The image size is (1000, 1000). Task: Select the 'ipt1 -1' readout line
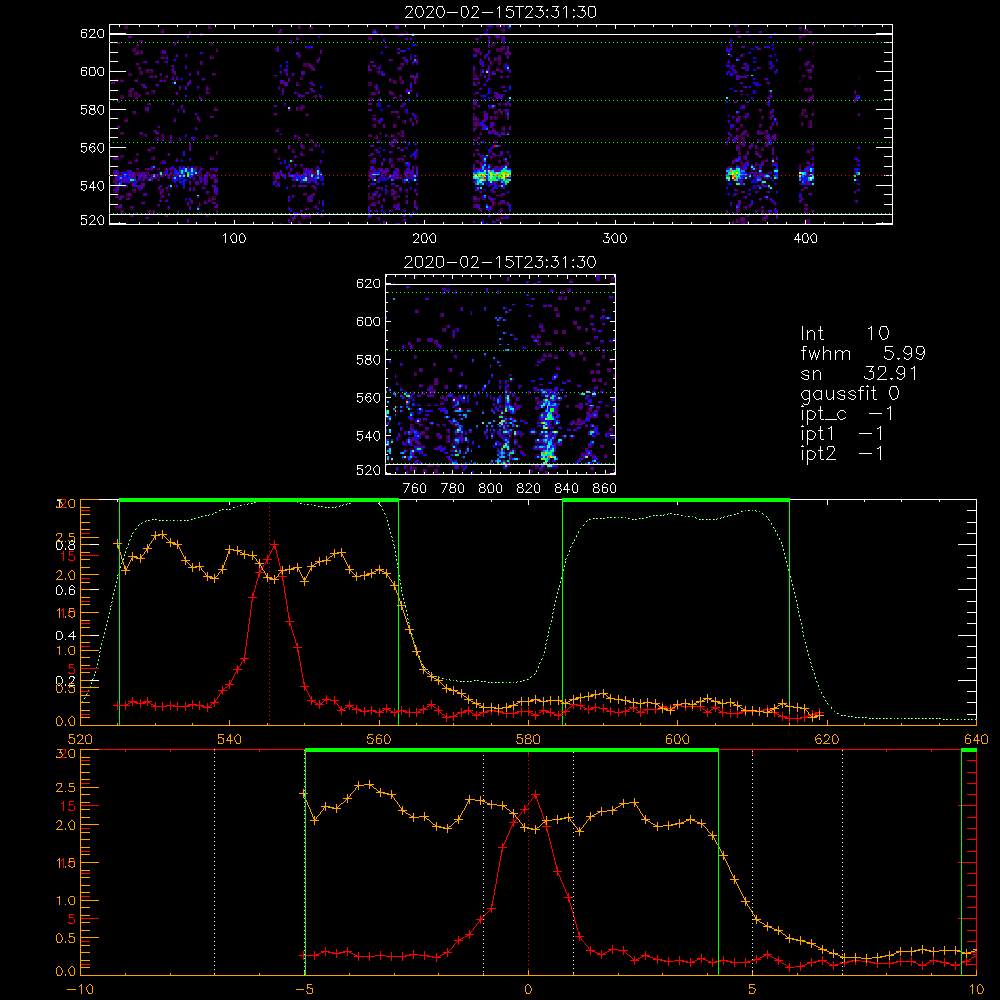point(842,434)
